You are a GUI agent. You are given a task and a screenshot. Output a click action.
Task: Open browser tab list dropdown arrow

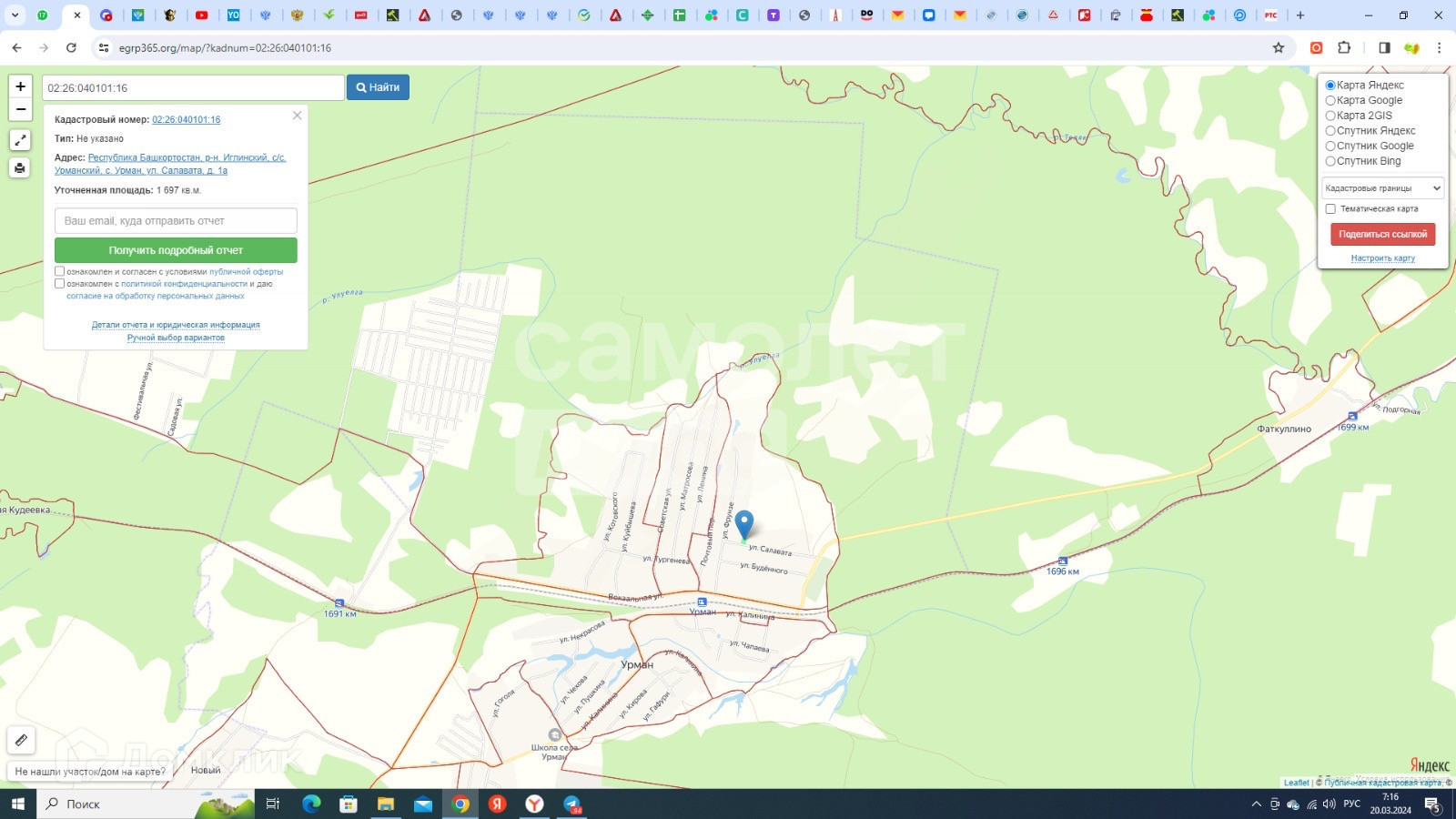pos(15,15)
